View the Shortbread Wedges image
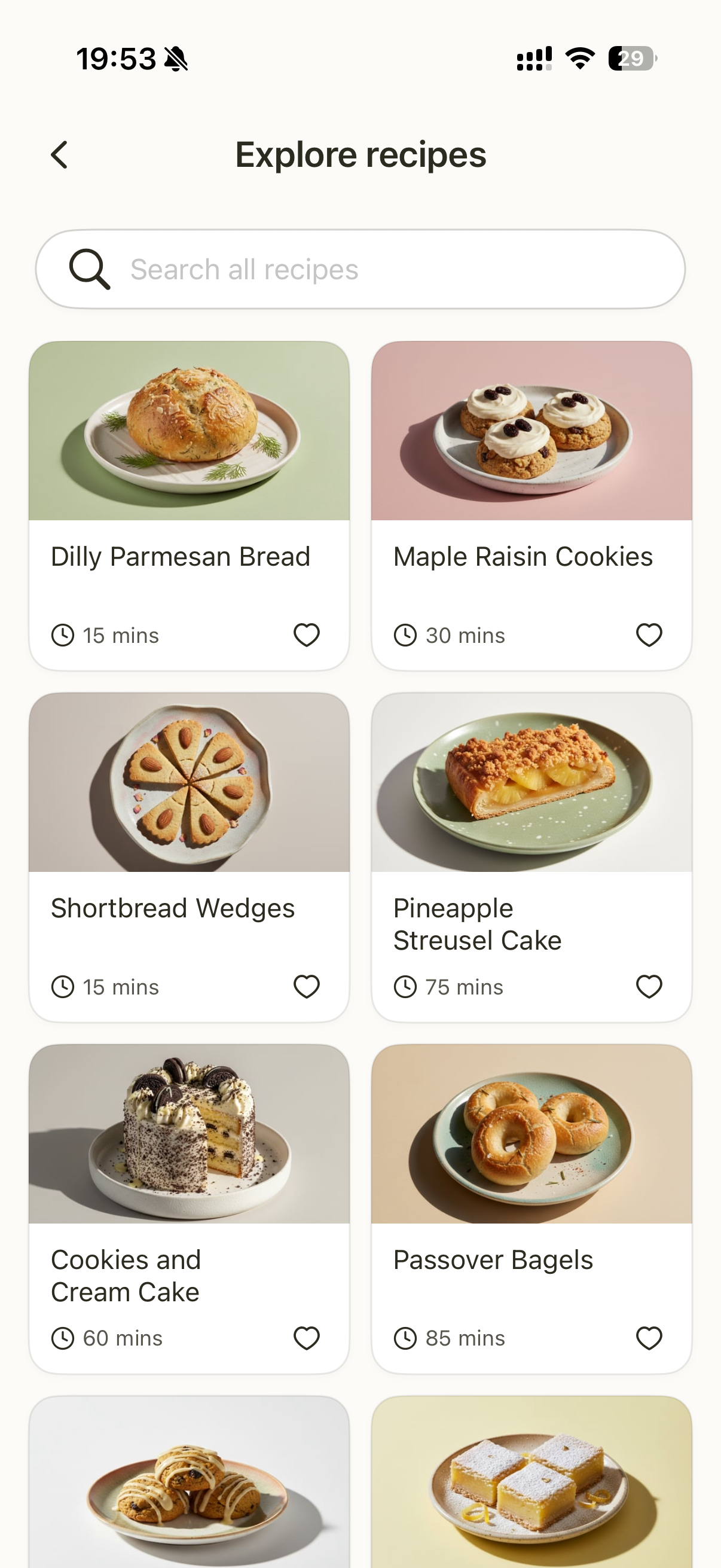The image size is (721, 1568). (x=190, y=782)
